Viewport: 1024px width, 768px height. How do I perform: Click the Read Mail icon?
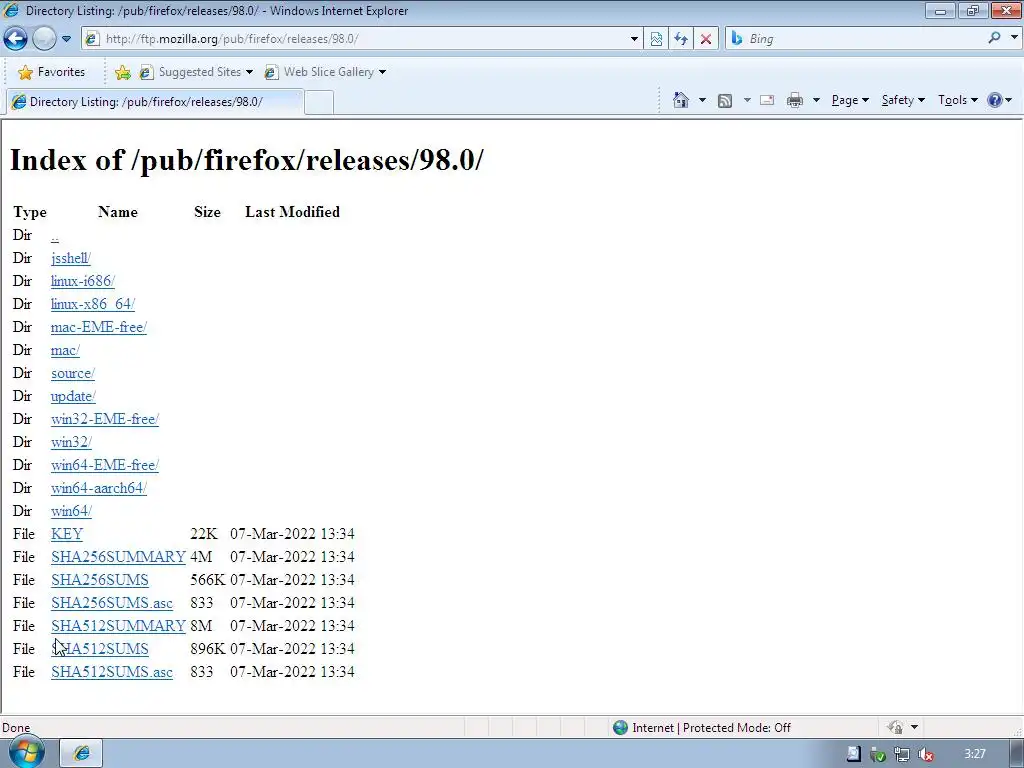[x=767, y=100]
